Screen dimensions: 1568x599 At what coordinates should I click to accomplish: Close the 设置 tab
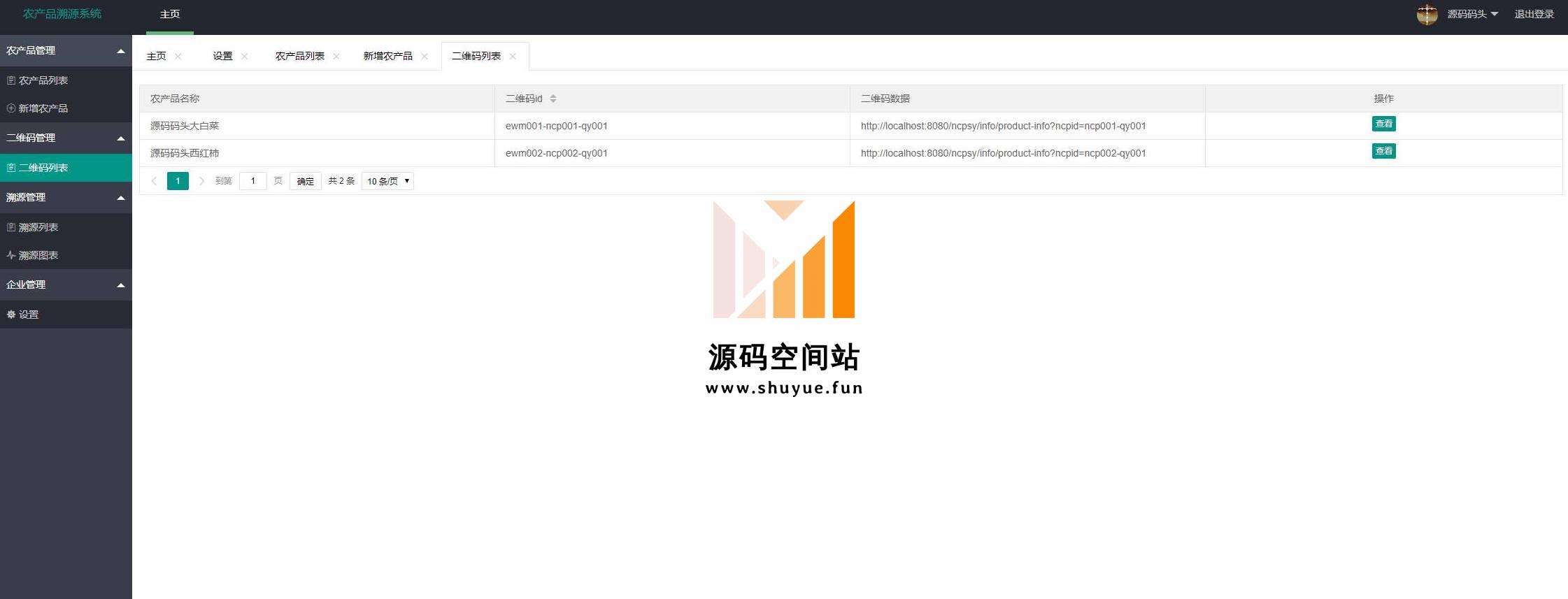pyautogui.click(x=245, y=57)
